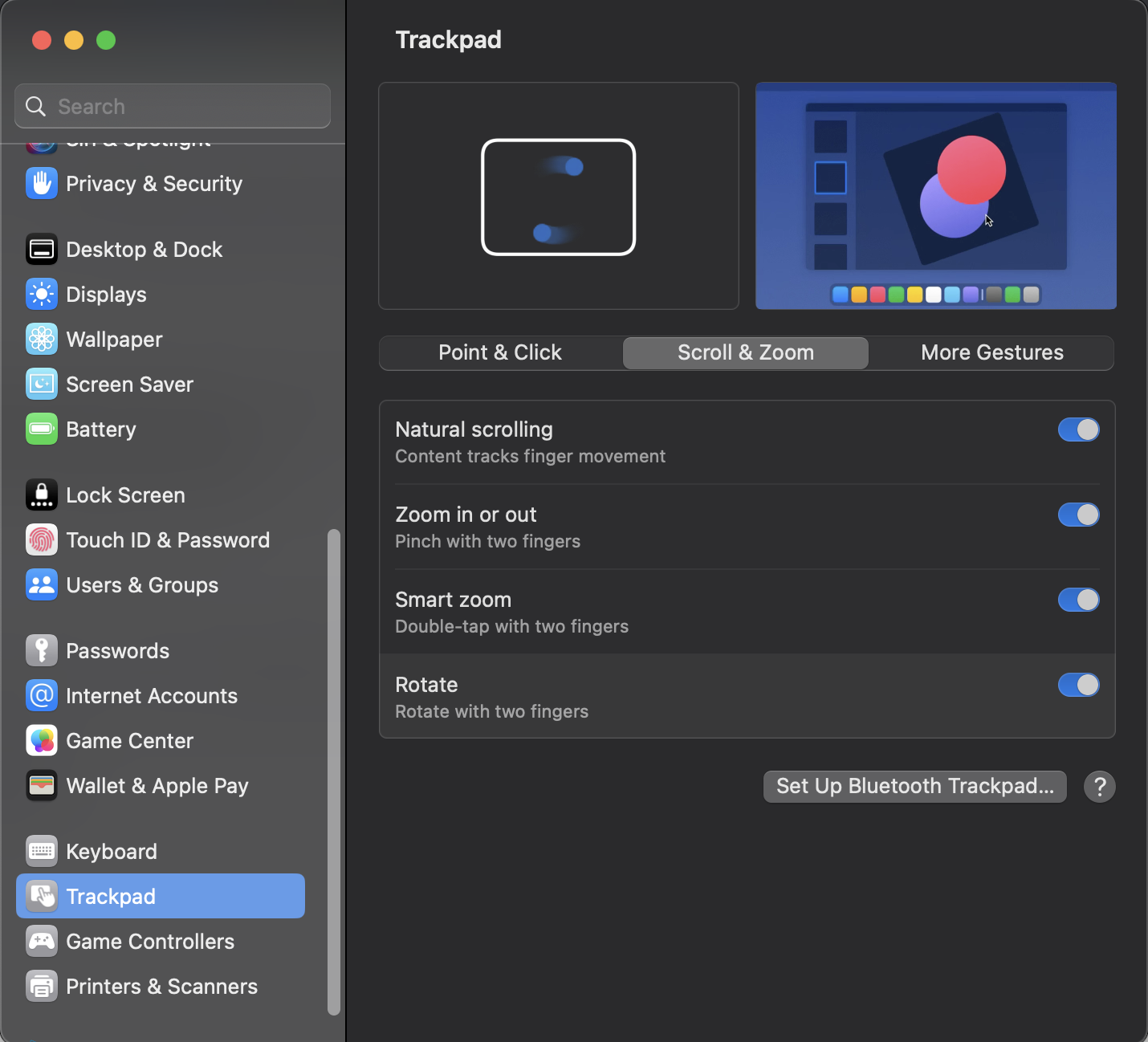Viewport: 1148px width, 1042px height.
Task: Click the gesture preview video thumbnail
Action: 935,196
